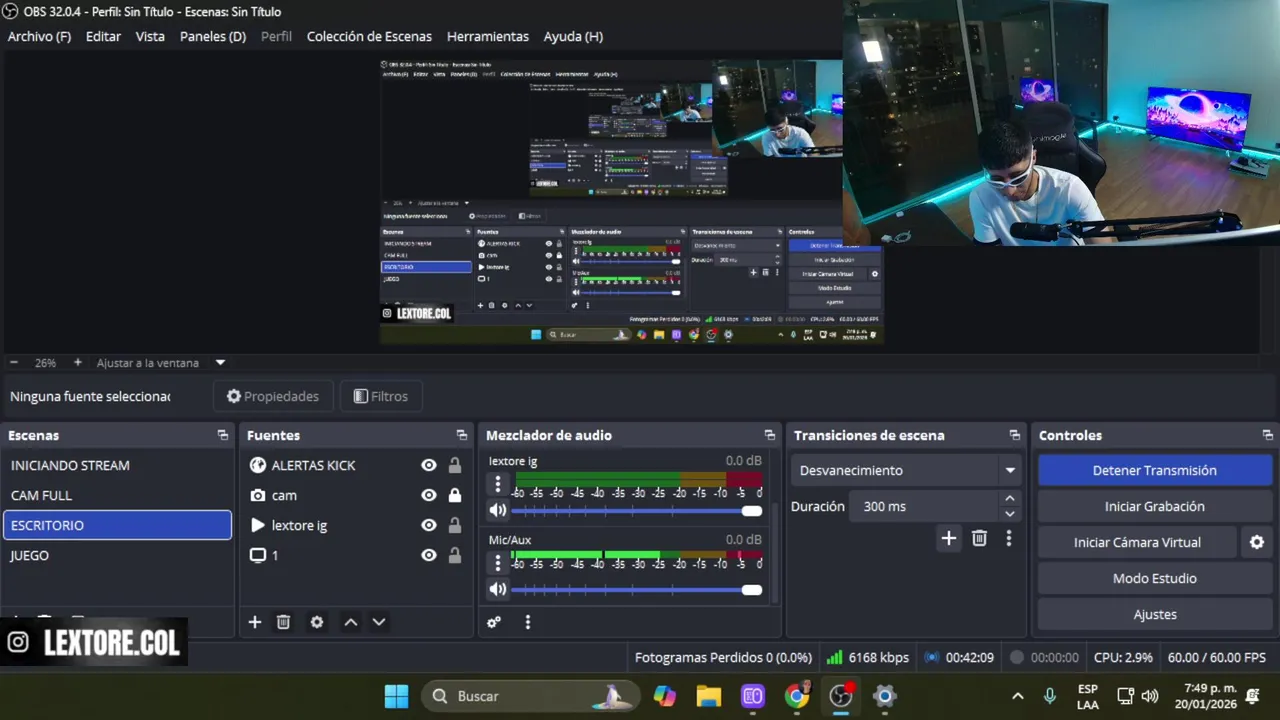Open Ajustes settings button
The image size is (1280, 720).
1154,614
